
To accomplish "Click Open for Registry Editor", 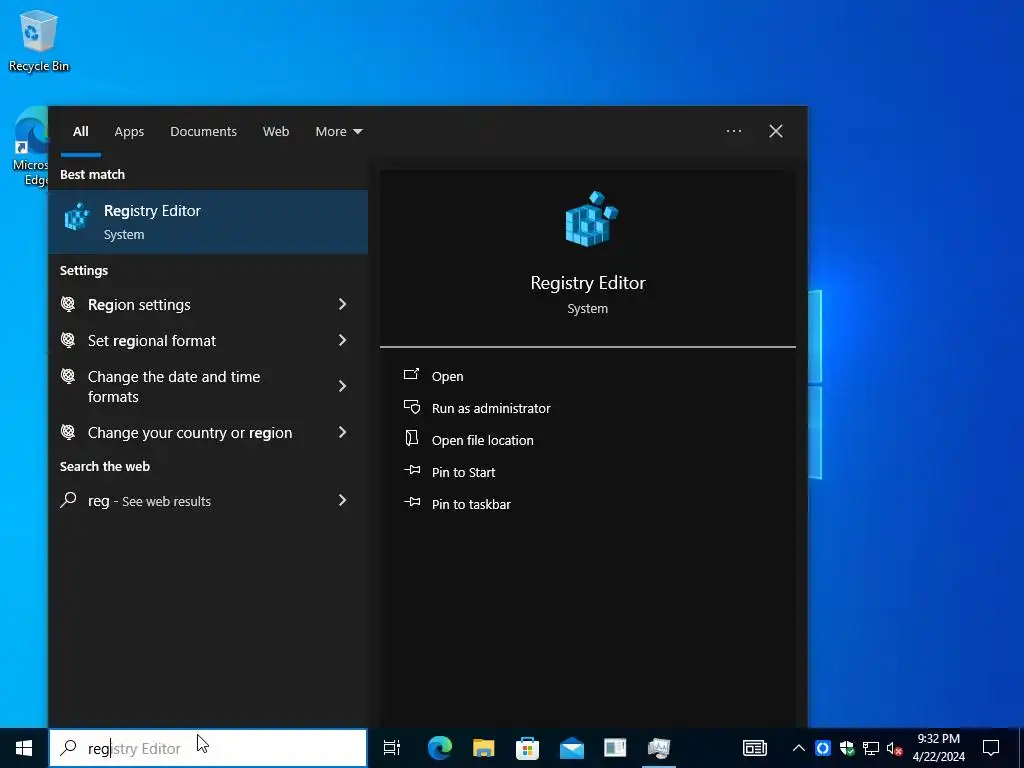I will click(447, 376).
